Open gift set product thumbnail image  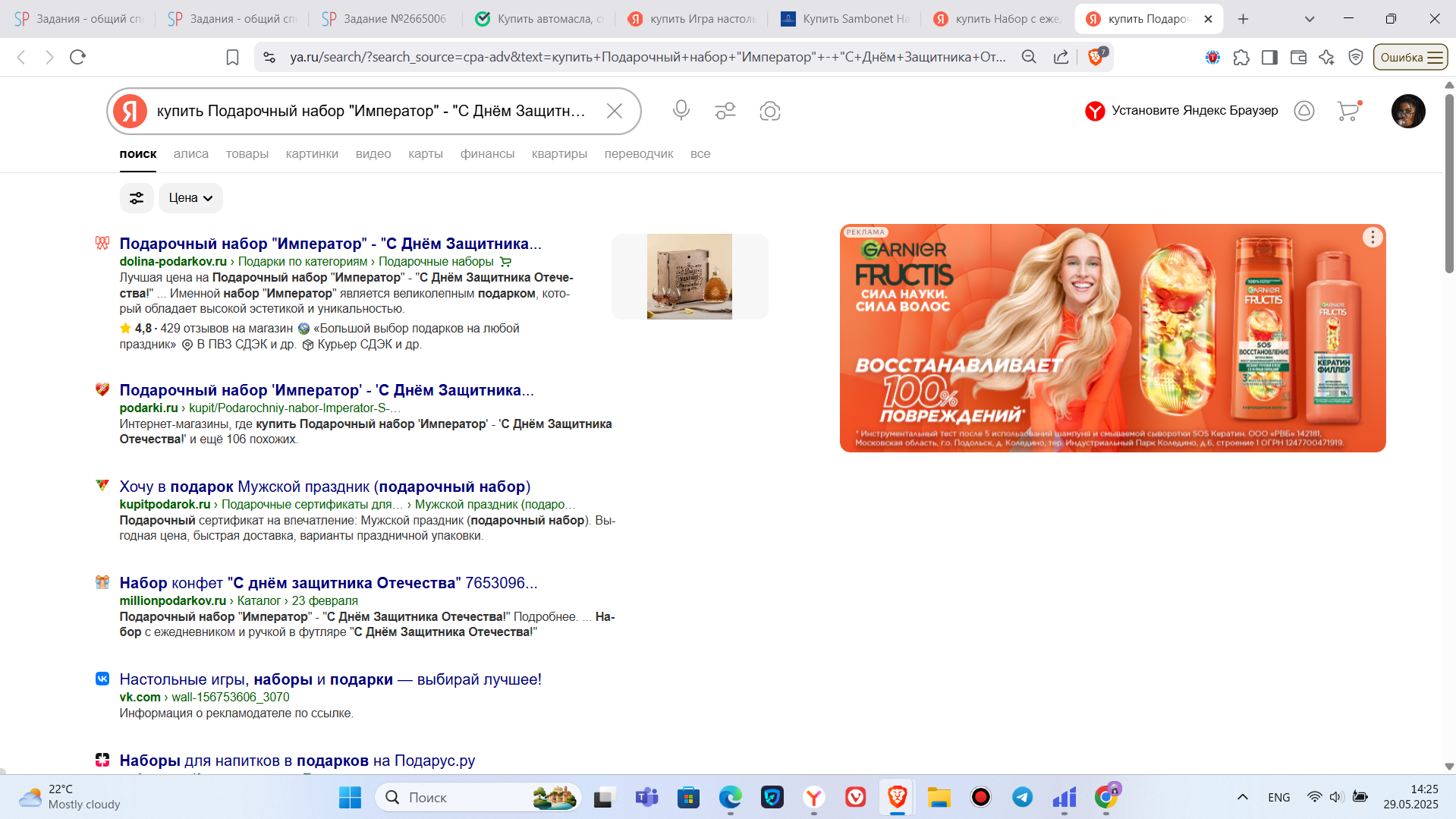(x=690, y=276)
